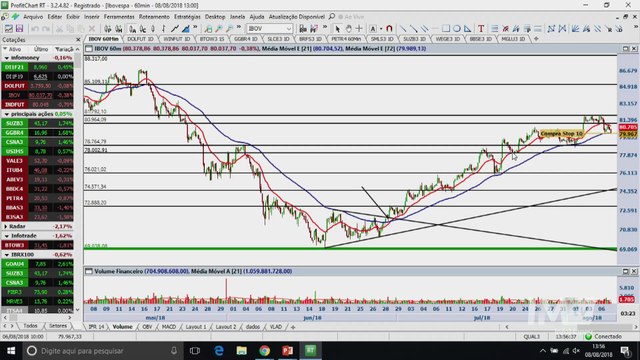The height and width of the screenshot is (360, 640).
Task: Select the MACD indicator tab
Action: (169, 327)
